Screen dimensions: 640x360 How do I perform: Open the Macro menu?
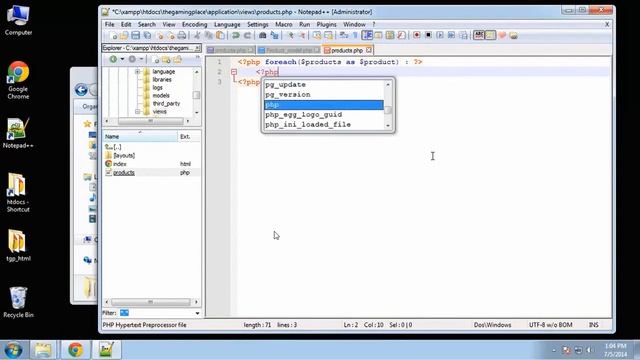[x=284, y=24]
